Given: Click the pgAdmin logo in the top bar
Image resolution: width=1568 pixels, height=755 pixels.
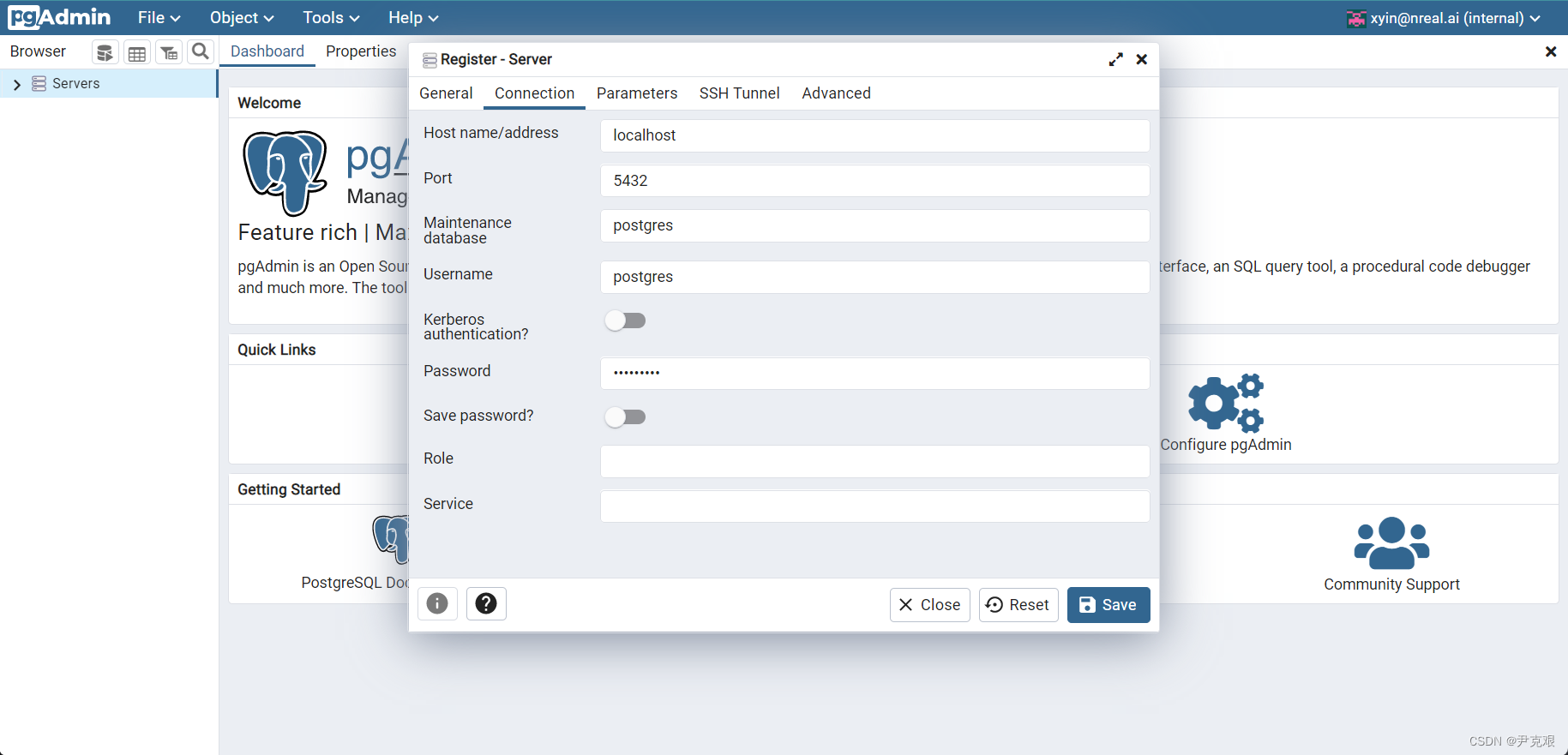Looking at the screenshot, I should (x=59, y=17).
